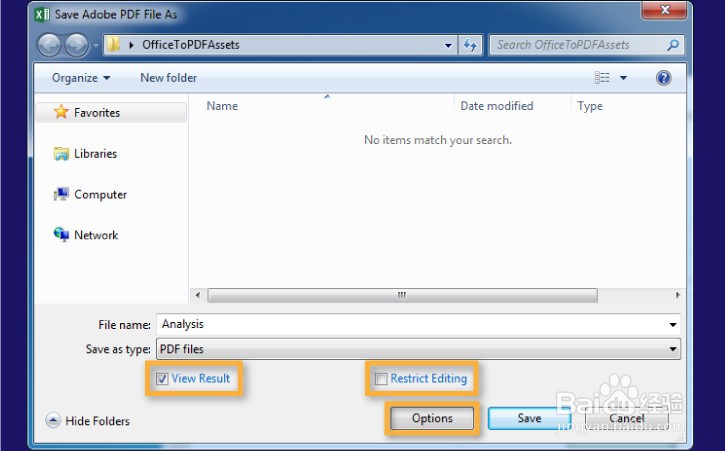Enable the Restrict Editing checkbox
This screenshot has width=725, height=451.
point(381,379)
